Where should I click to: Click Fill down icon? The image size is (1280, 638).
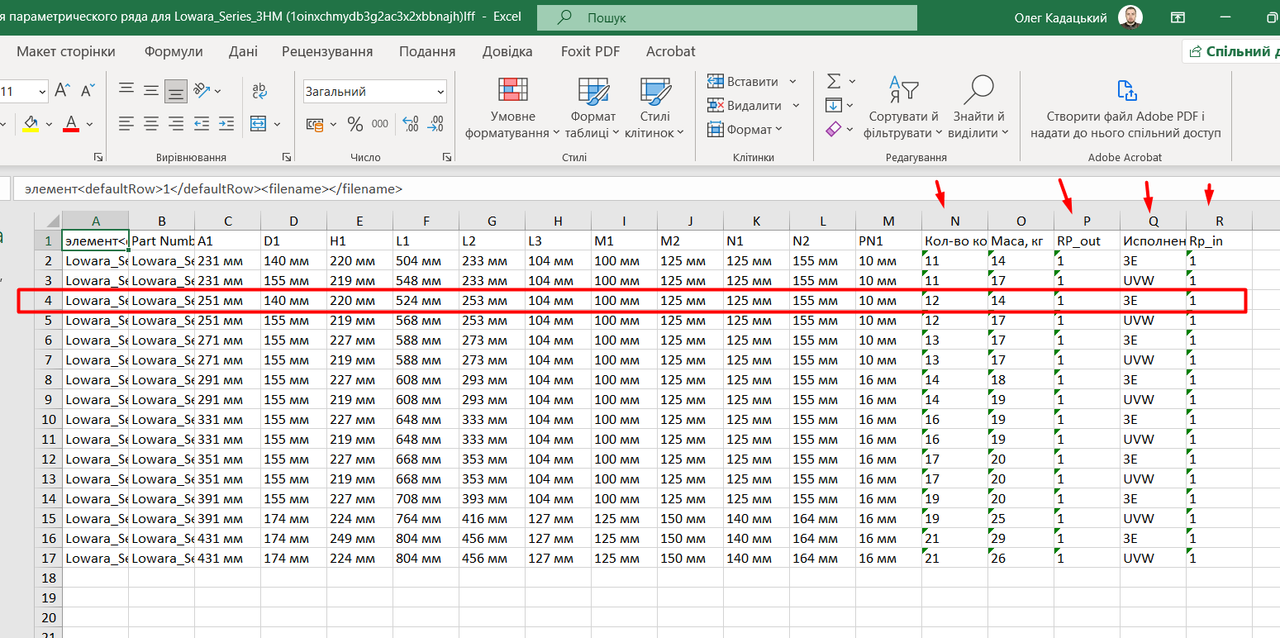[833, 105]
